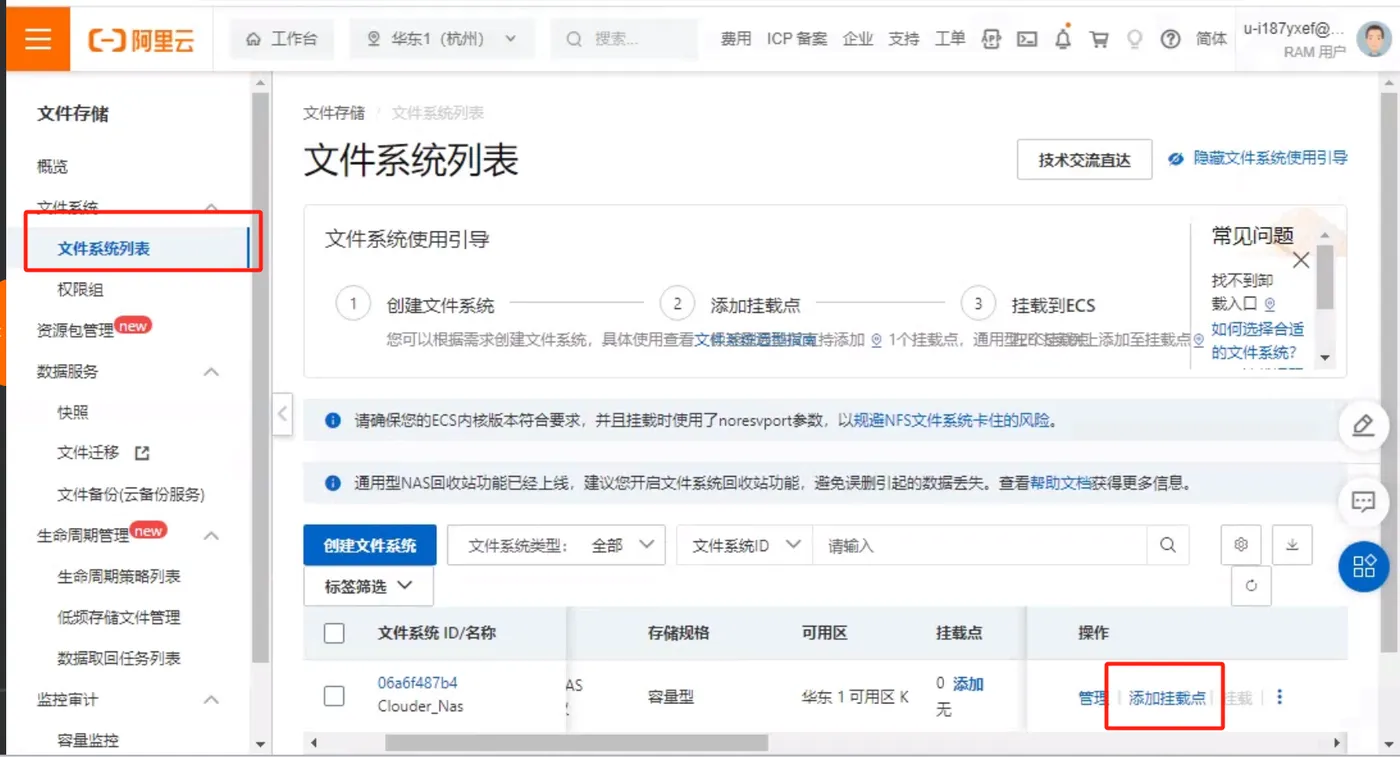Image resolution: width=1400 pixels, height=757 pixels.
Task: Open 快照 in sidebar
Action: point(74,412)
